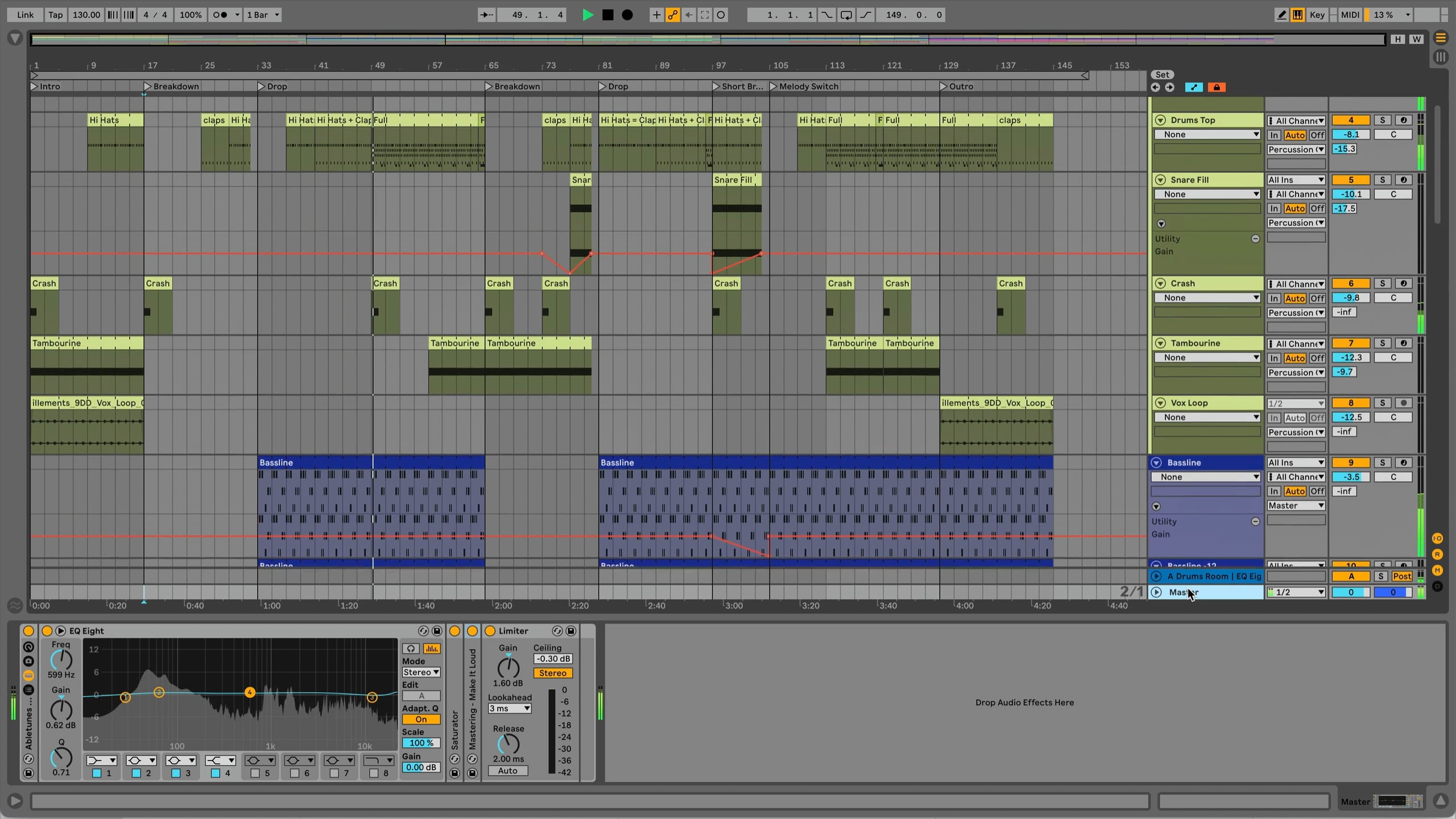Viewport: 1456px width, 819px height.
Task: Click the Drop arrangement locator
Action: click(277, 86)
